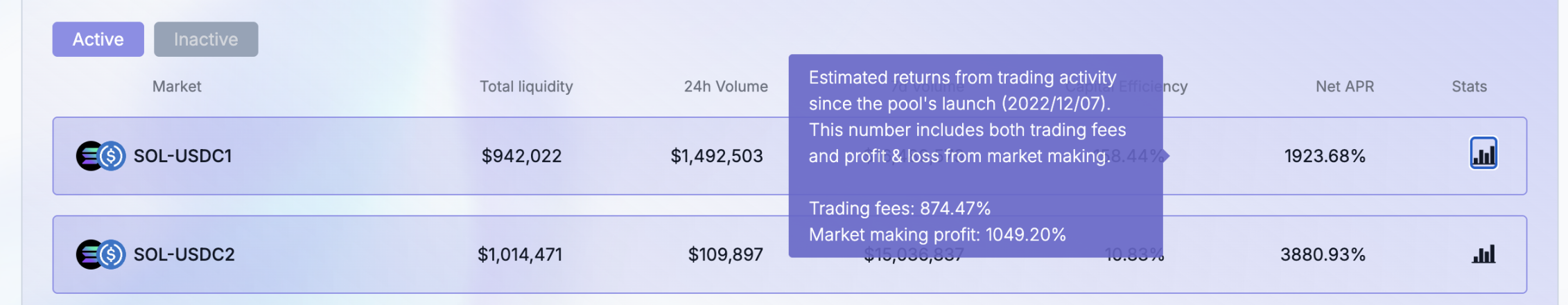Select the SOL-USDC1 market name
Viewport: 1568px width, 305px height.
pyautogui.click(x=182, y=156)
